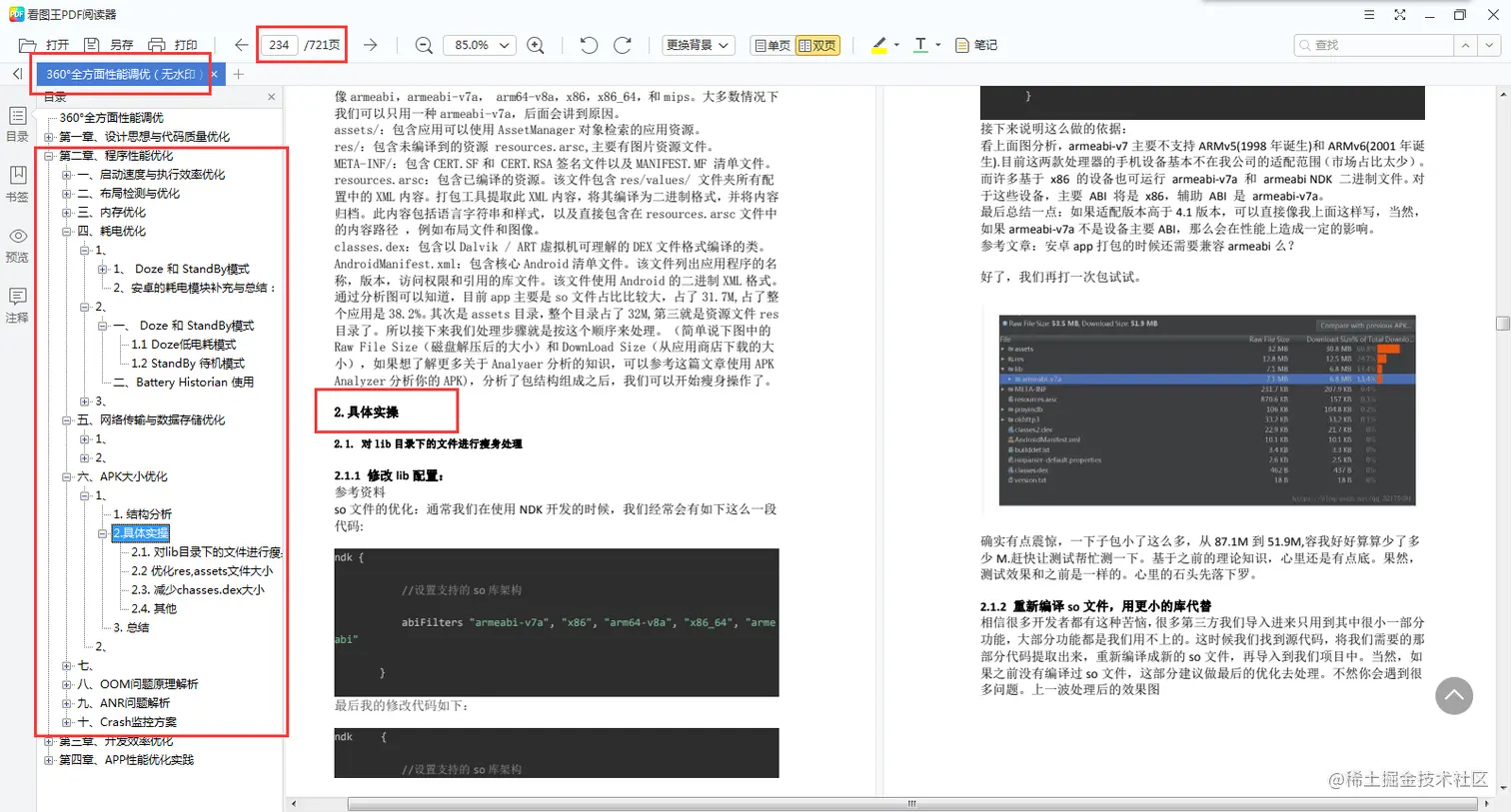Open the 预览 thumbnail preview panel
1511x812 pixels.
click(17, 245)
